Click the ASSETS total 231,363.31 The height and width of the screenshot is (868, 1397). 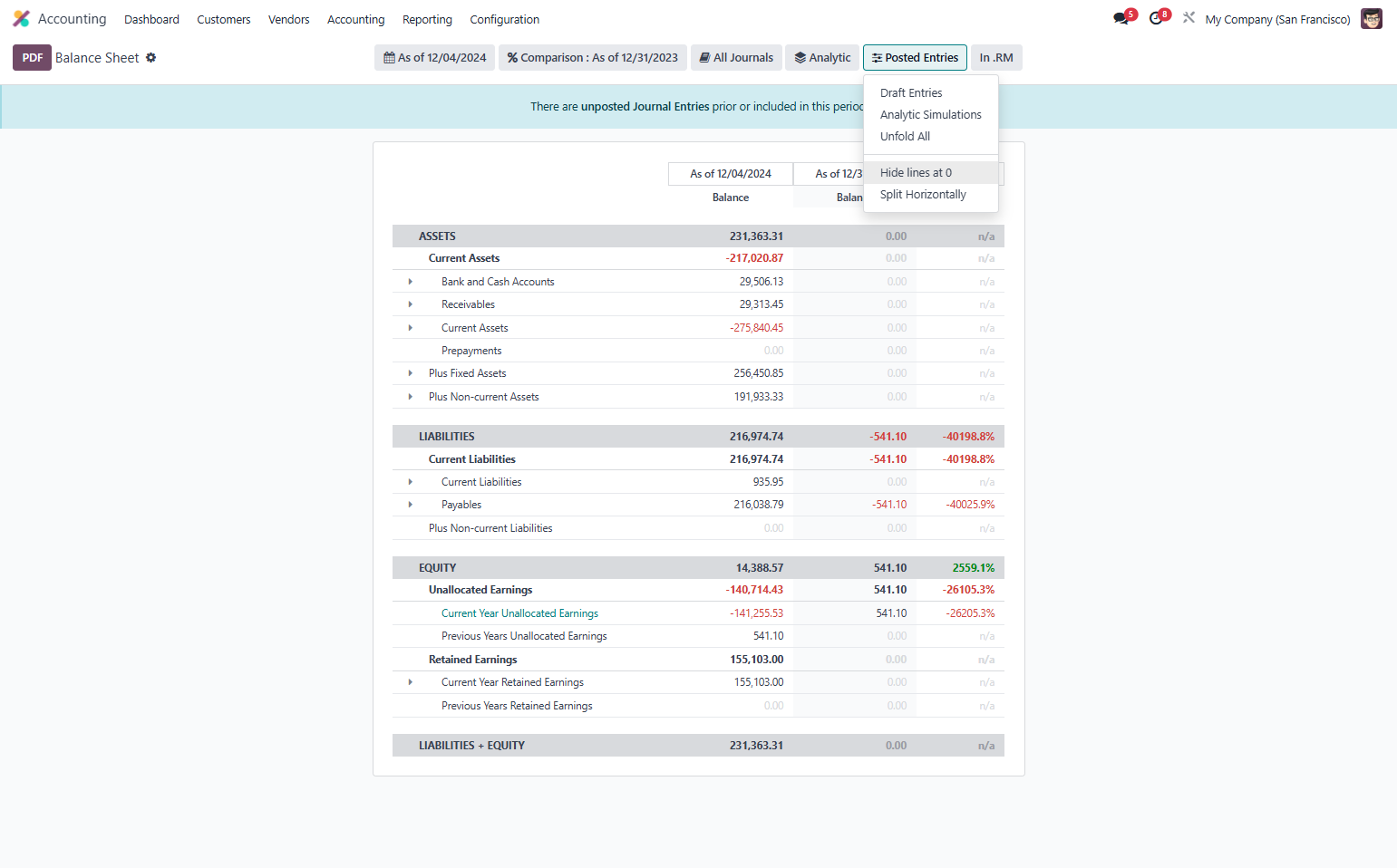[756, 236]
